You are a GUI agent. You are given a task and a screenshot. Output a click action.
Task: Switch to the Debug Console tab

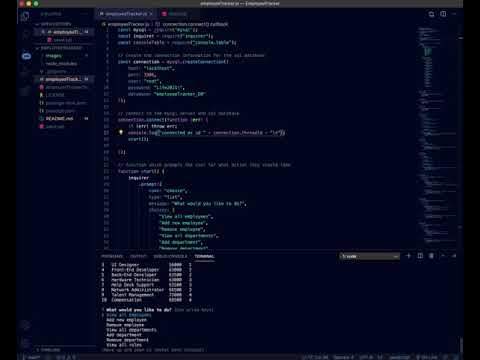pyautogui.click(x=170, y=256)
